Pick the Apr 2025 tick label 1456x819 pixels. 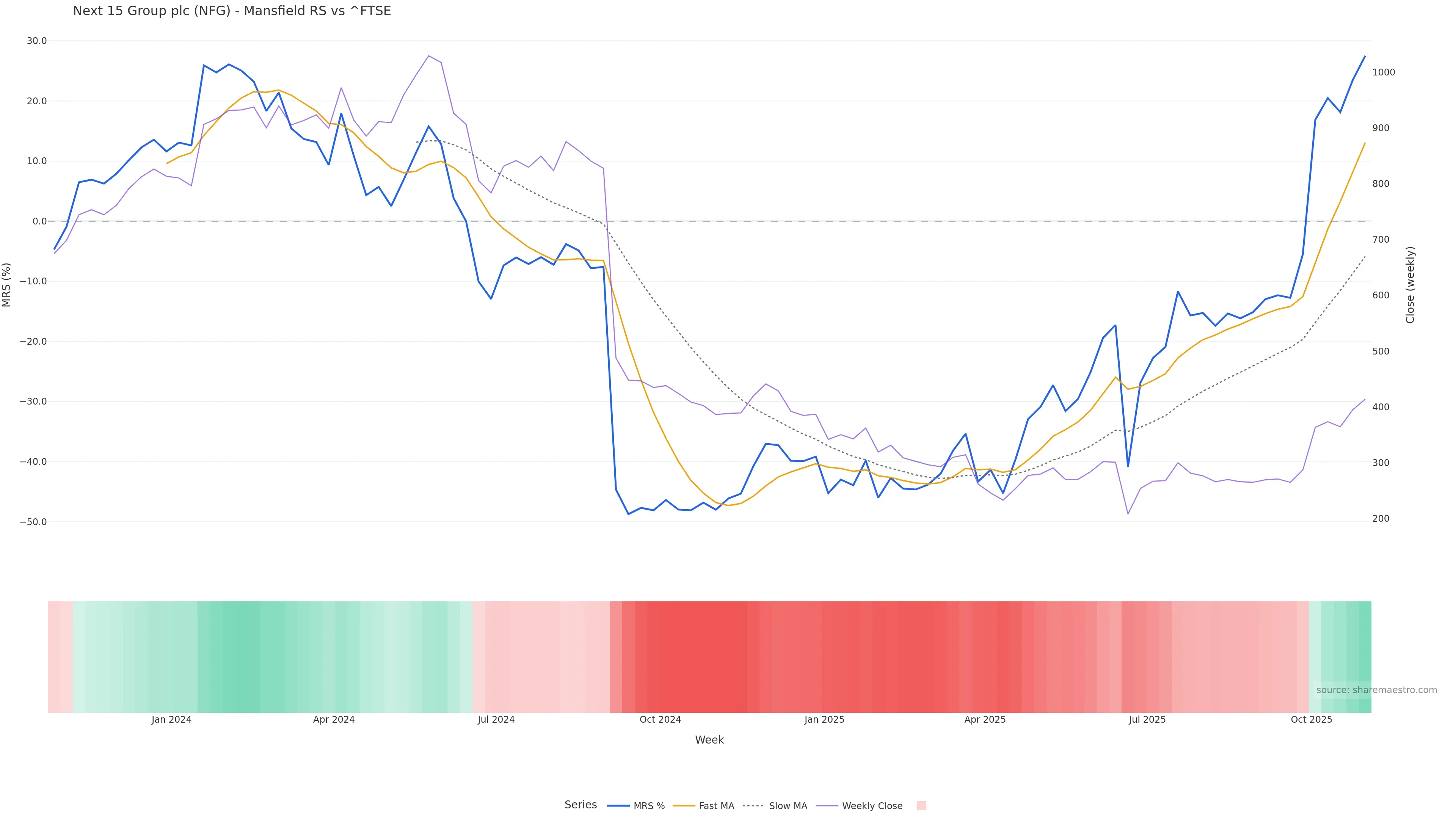tap(985, 720)
